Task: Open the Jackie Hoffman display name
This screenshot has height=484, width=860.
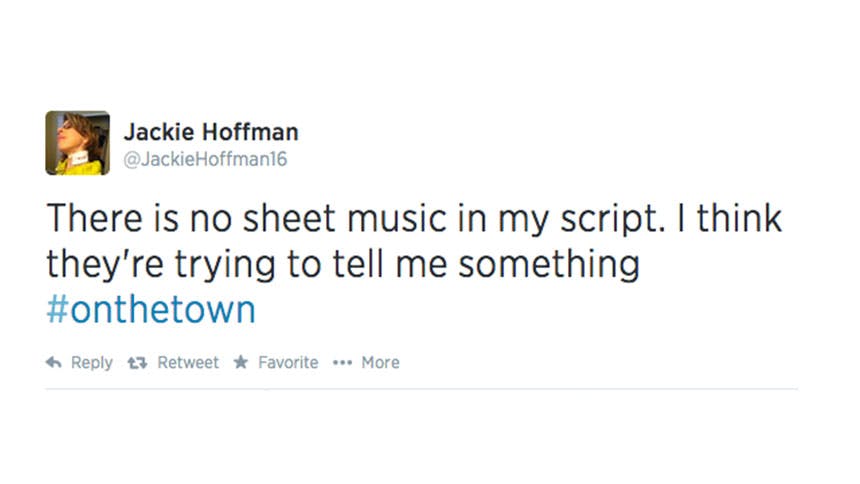Action: point(210,132)
